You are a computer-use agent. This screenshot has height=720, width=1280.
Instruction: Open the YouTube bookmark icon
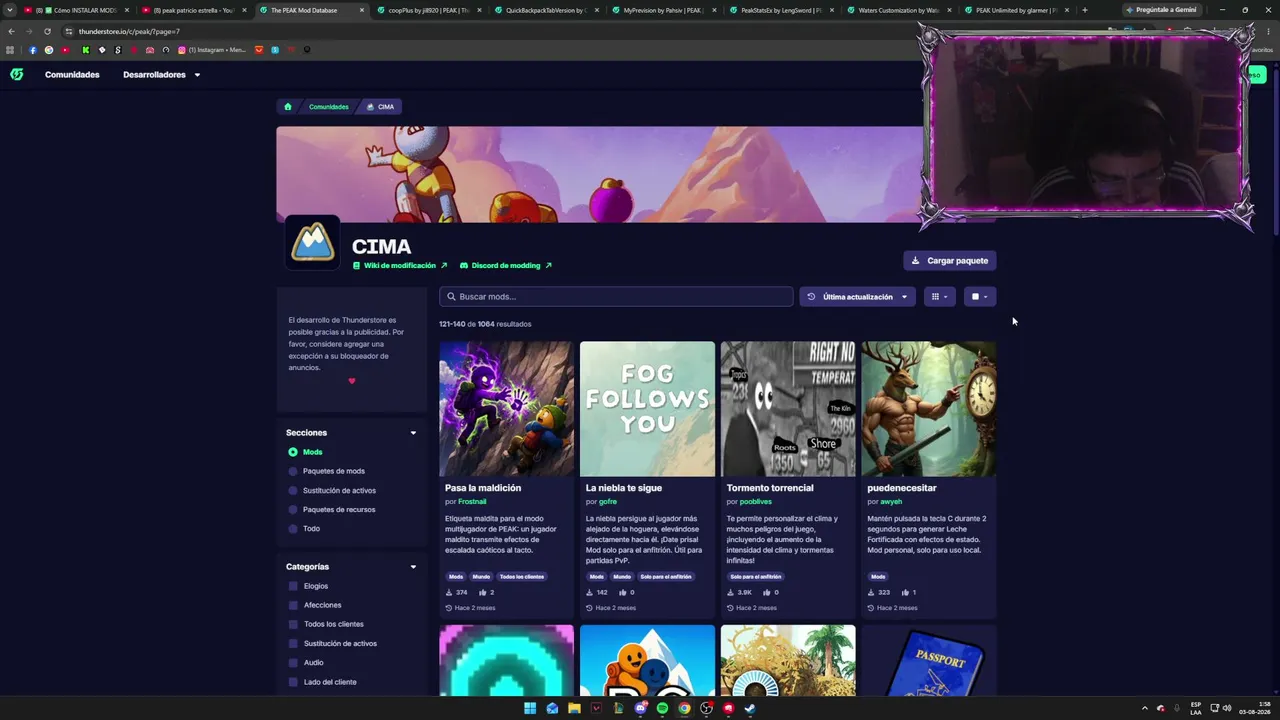point(66,50)
